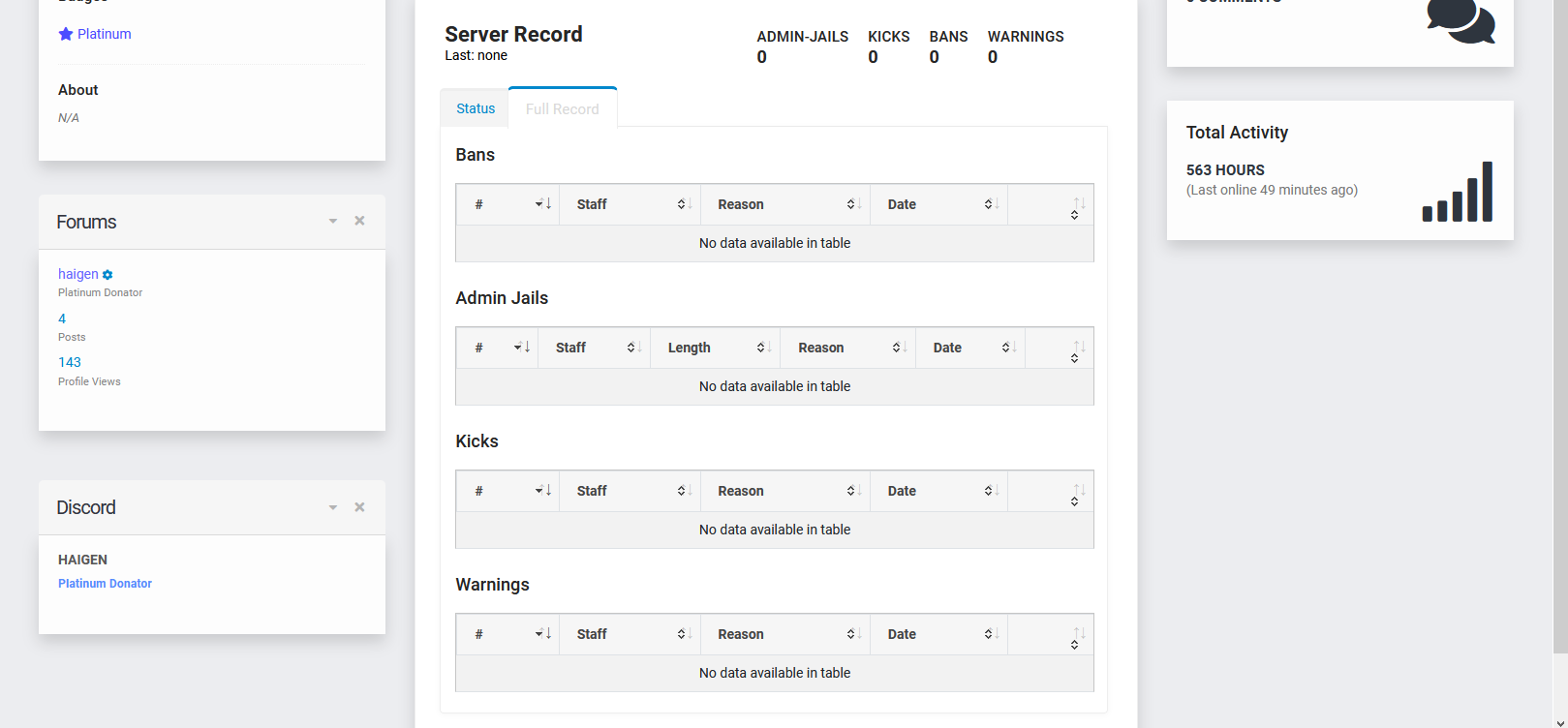Click the 4 posts count
The height and width of the screenshot is (728, 1568).
coord(62,318)
